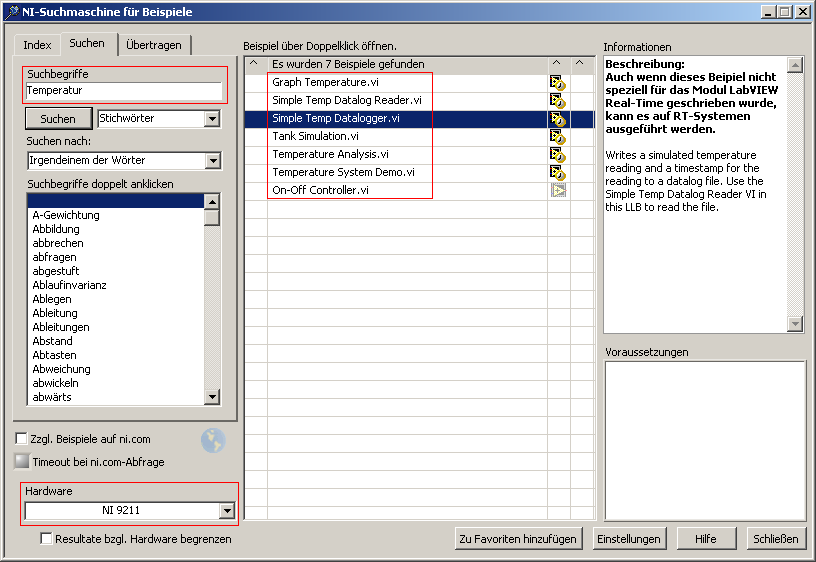Click the Suchbegriffe text field with Temperatur

(124, 91)
